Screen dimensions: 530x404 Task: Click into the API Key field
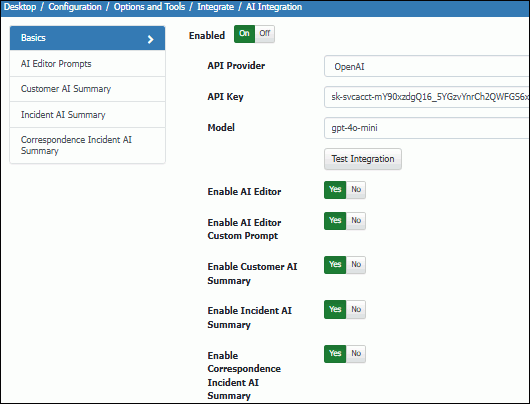(x=427, y=97)
